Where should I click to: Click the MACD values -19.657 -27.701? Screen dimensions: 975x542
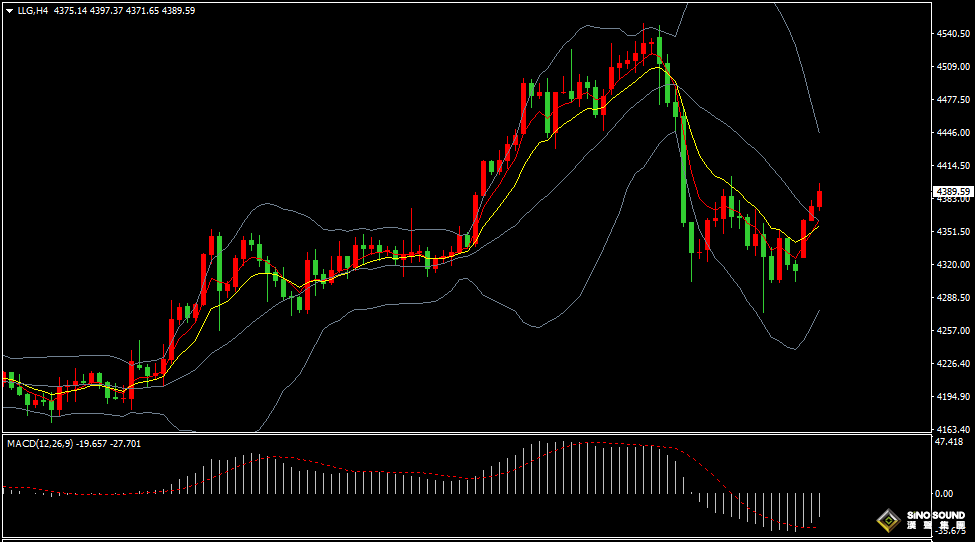pos(105,443)
